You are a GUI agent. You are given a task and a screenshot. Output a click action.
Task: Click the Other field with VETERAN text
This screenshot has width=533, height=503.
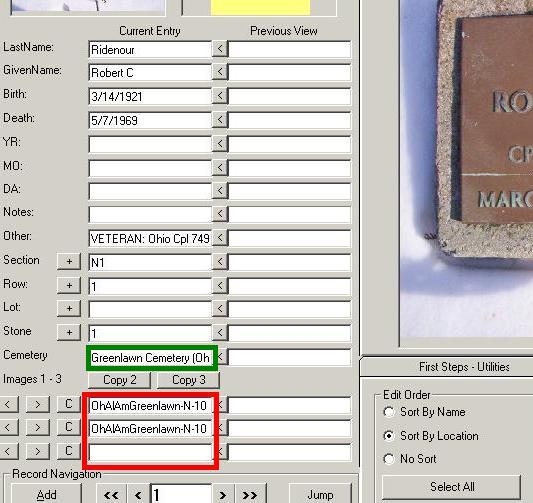[x=150, y=238]
